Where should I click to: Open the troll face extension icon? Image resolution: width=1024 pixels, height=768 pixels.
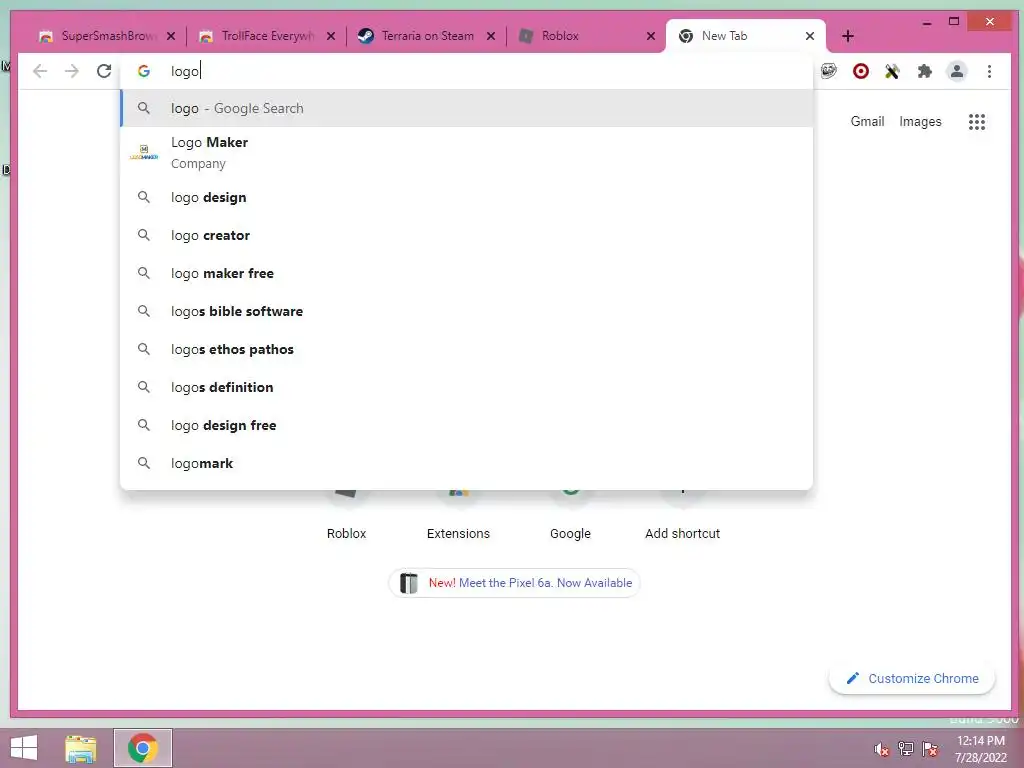click(x=829, y=71)
